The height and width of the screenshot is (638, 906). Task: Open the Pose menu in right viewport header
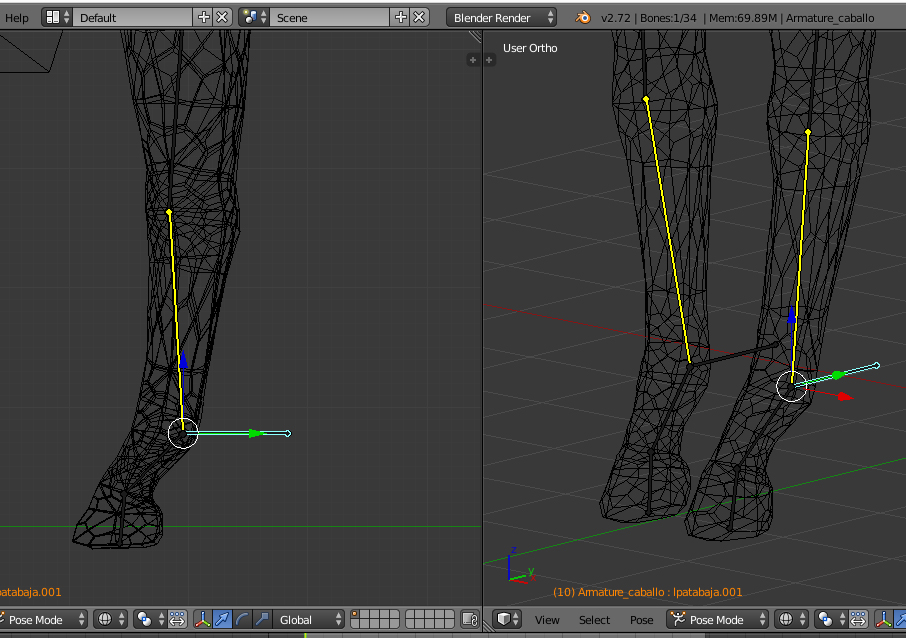tap(641, 620)
